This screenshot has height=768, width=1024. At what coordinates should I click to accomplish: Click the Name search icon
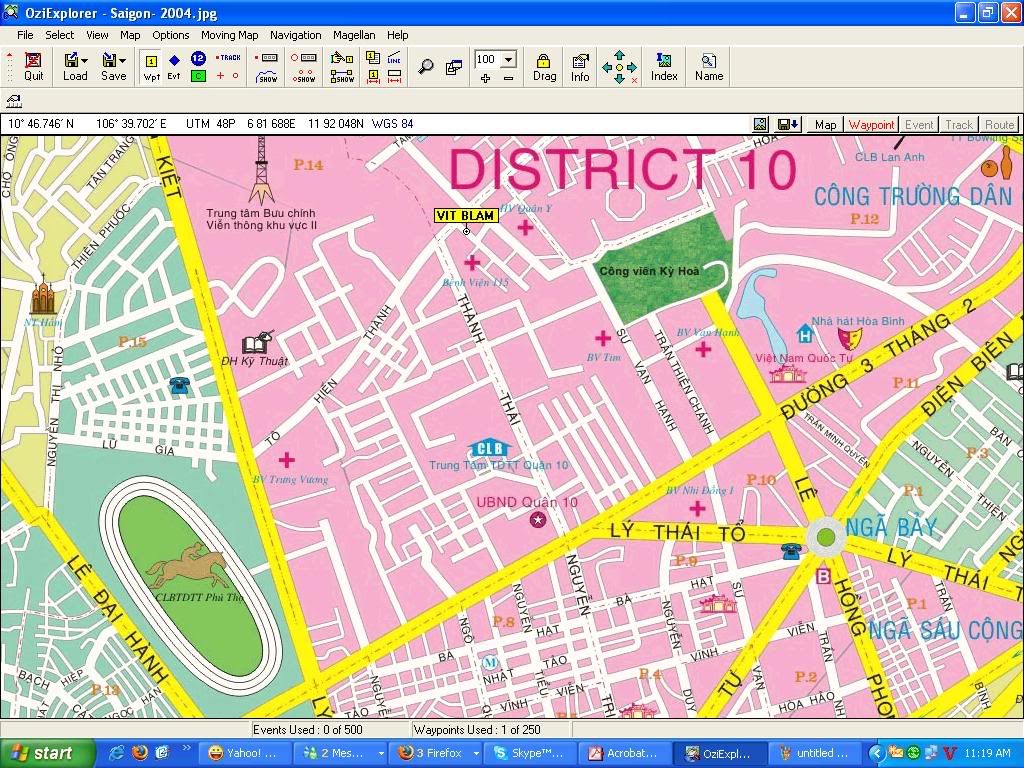709,67
